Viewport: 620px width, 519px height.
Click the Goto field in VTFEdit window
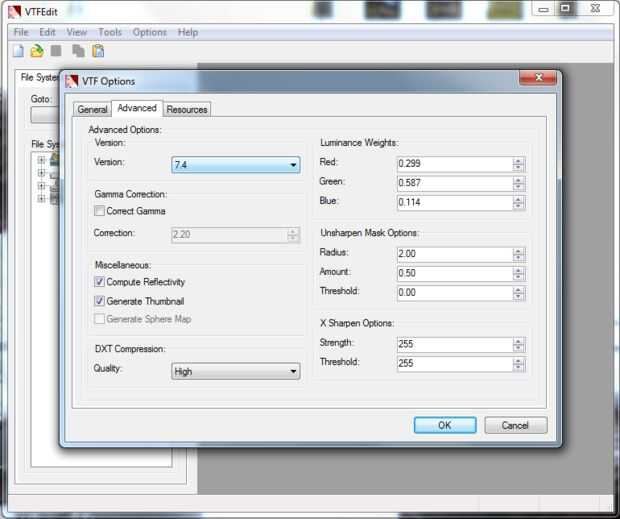coord(44,115)
